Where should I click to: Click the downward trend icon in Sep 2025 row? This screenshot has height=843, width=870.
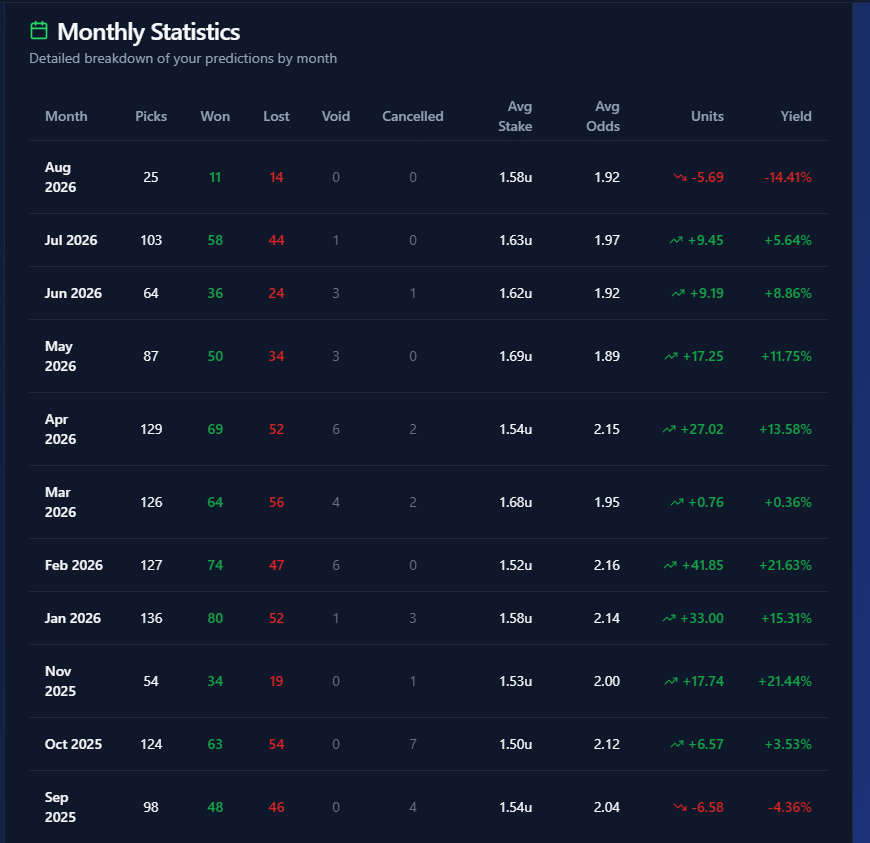pyautogui.click(x=680, y=807)
